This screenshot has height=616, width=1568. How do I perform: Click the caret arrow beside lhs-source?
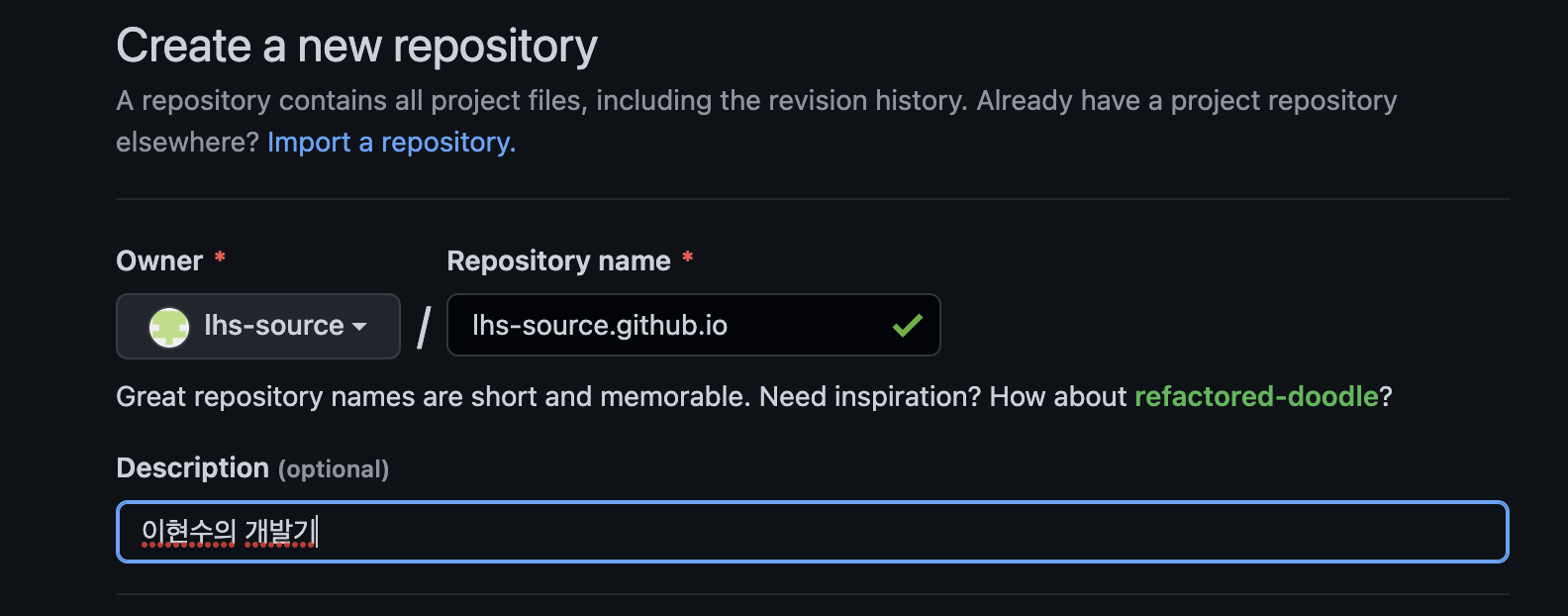(x=359, y=326)
